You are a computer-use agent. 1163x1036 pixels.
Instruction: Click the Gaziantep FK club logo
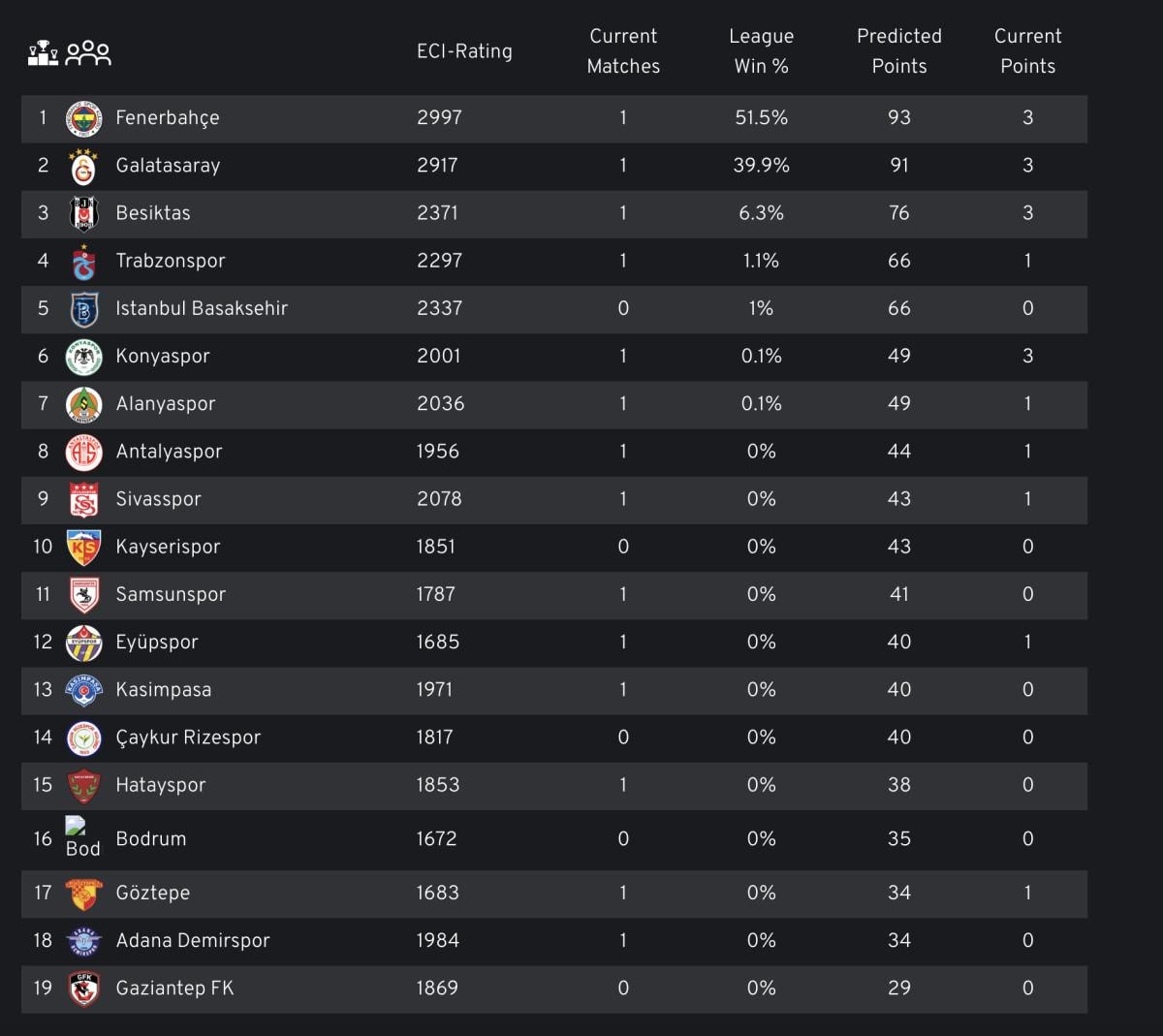coord(84,989)
